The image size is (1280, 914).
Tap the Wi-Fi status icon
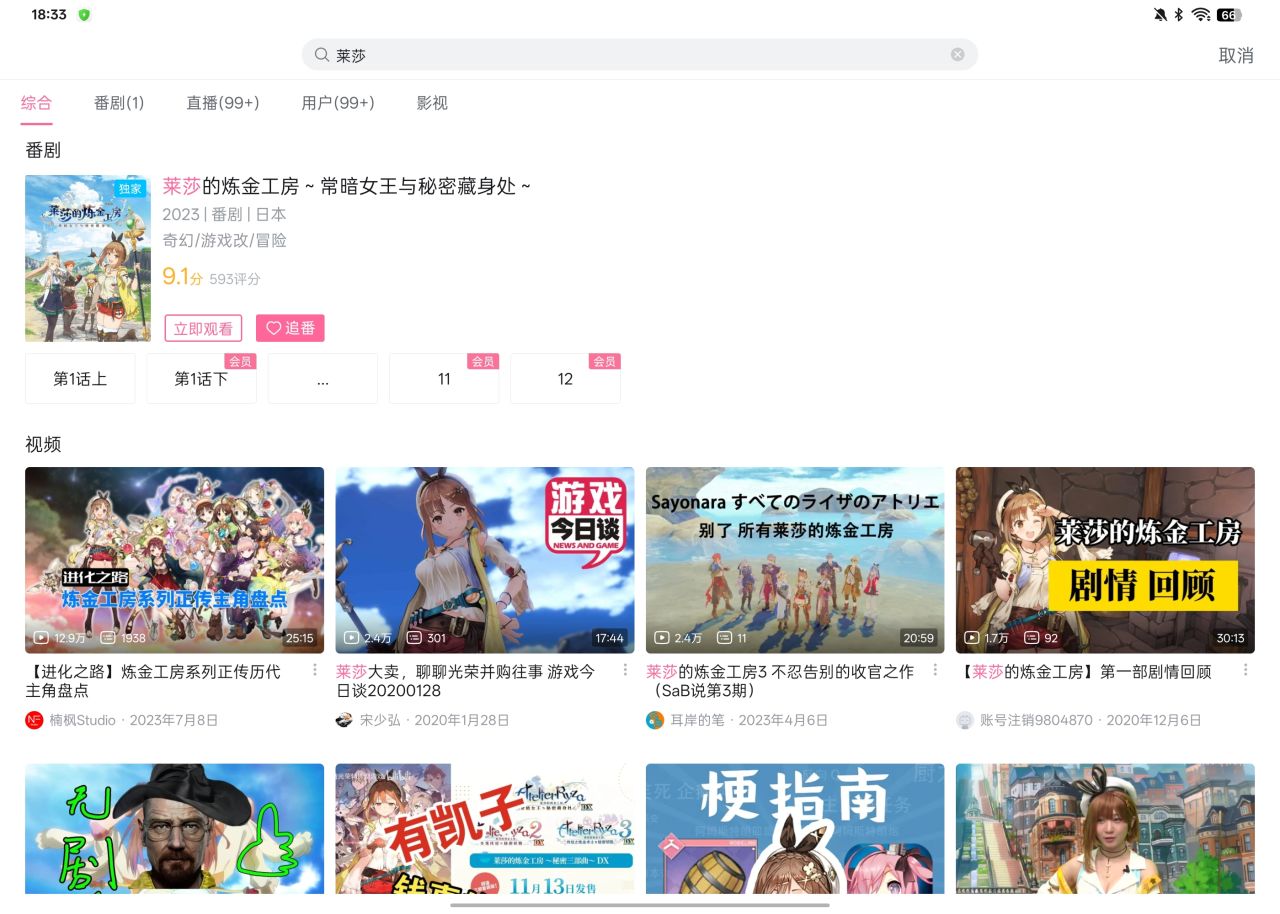tap(1201, 15)
